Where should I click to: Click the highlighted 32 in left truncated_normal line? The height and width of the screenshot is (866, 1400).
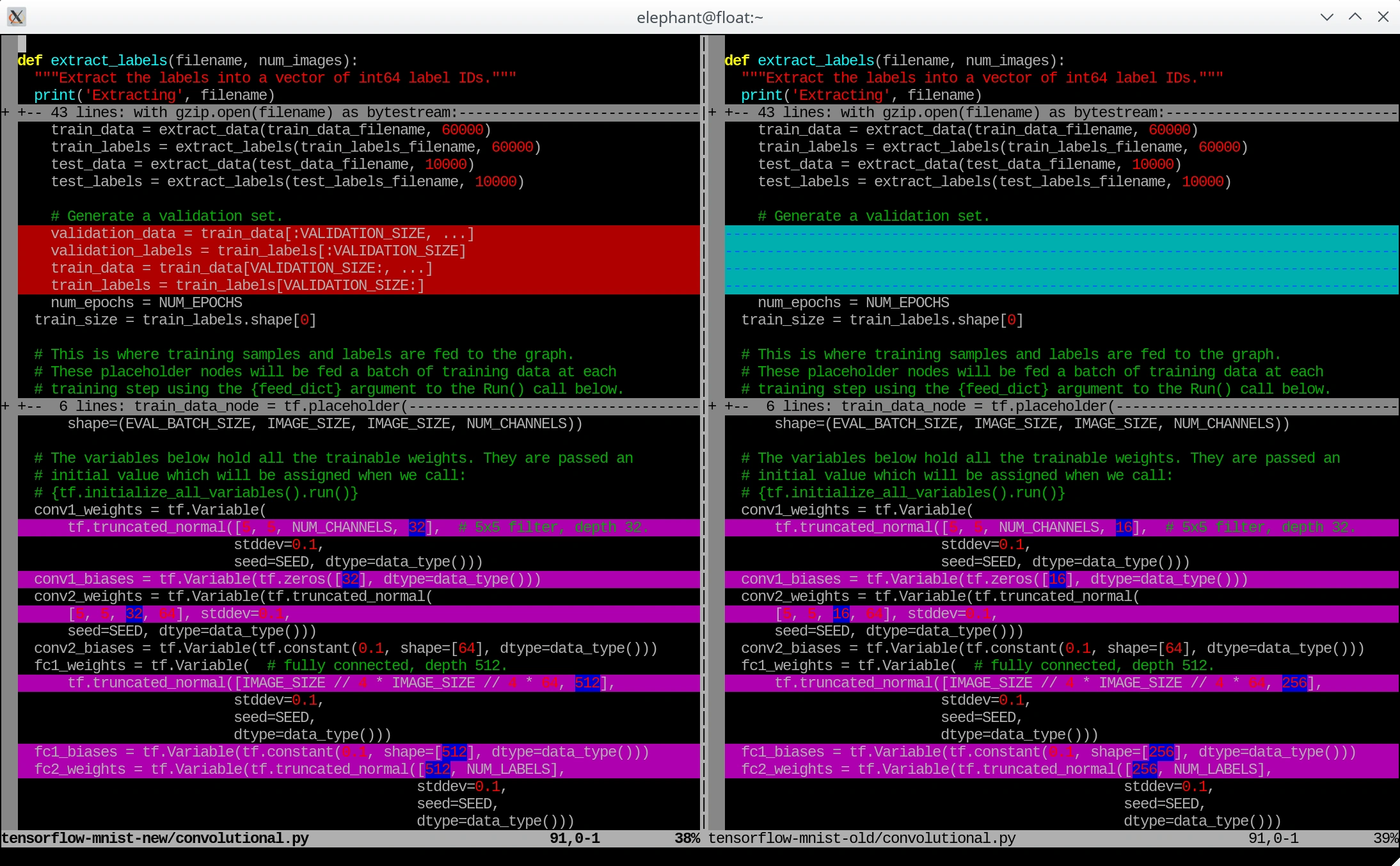click(x=417, y=527)
